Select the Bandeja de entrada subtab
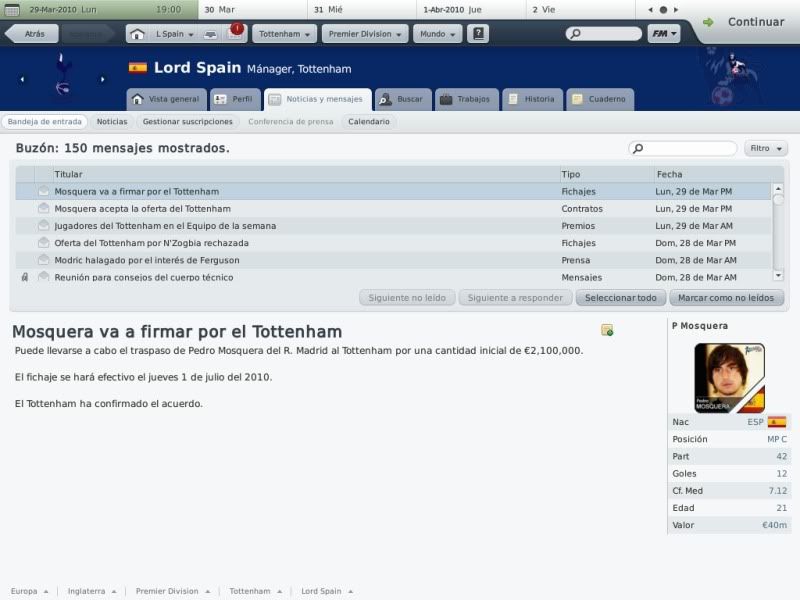 coord(44,121)
